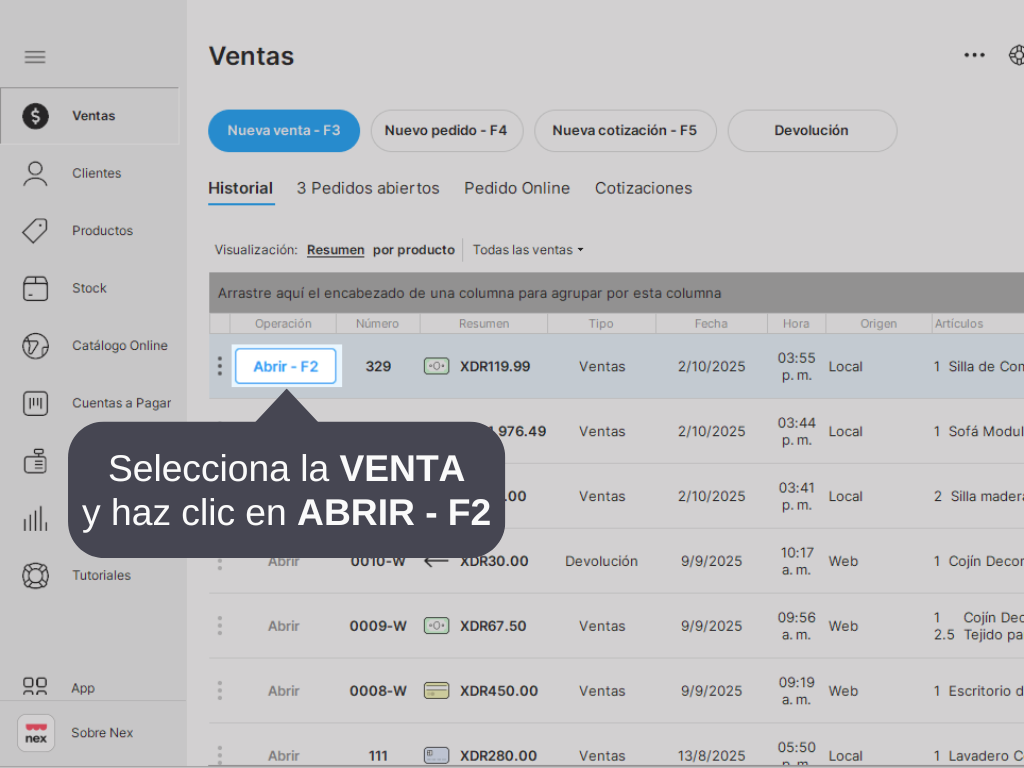Open Tutoriales label in sidebar

pos(101,576)
